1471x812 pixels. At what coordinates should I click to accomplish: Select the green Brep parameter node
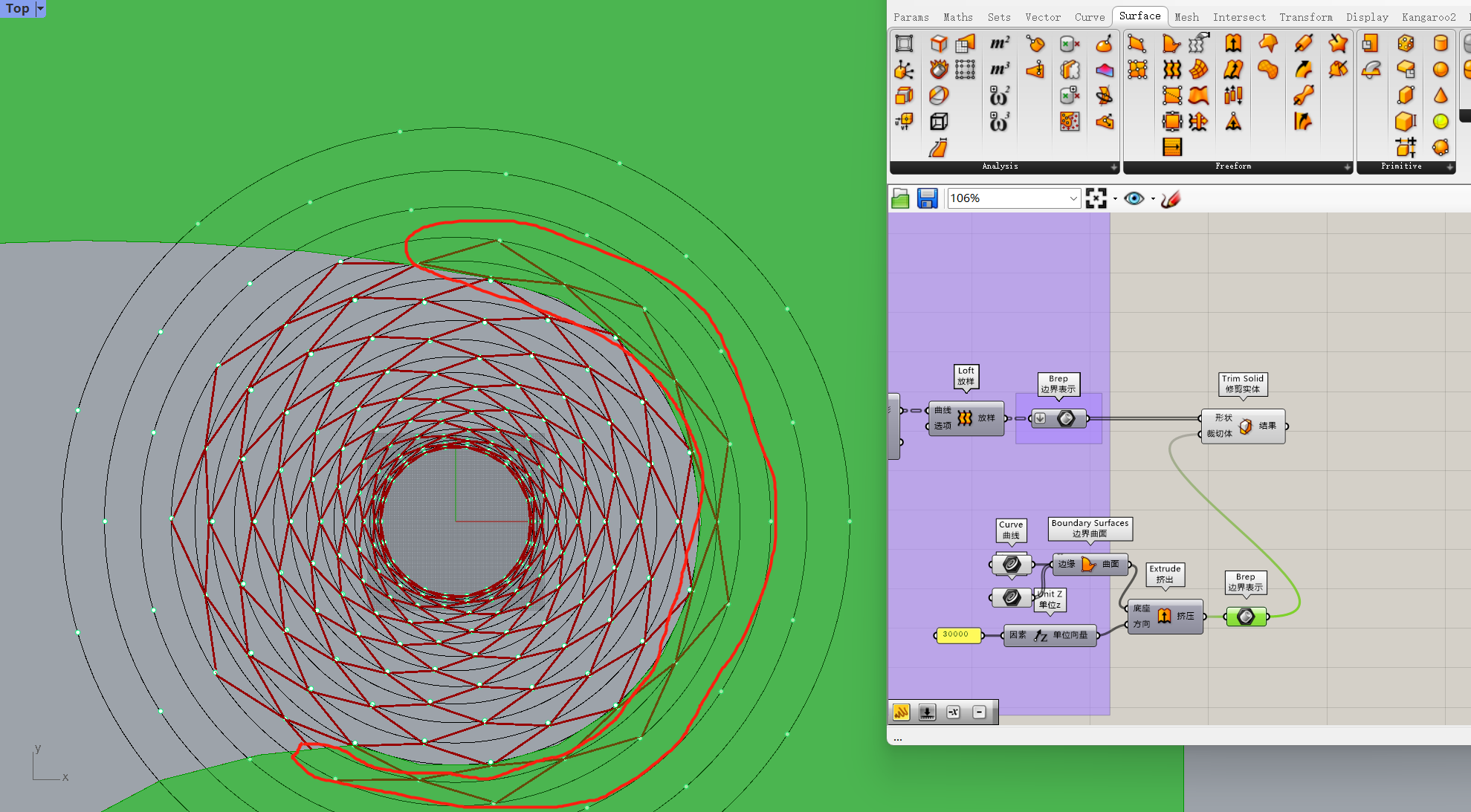click(x=1247, y=617)
